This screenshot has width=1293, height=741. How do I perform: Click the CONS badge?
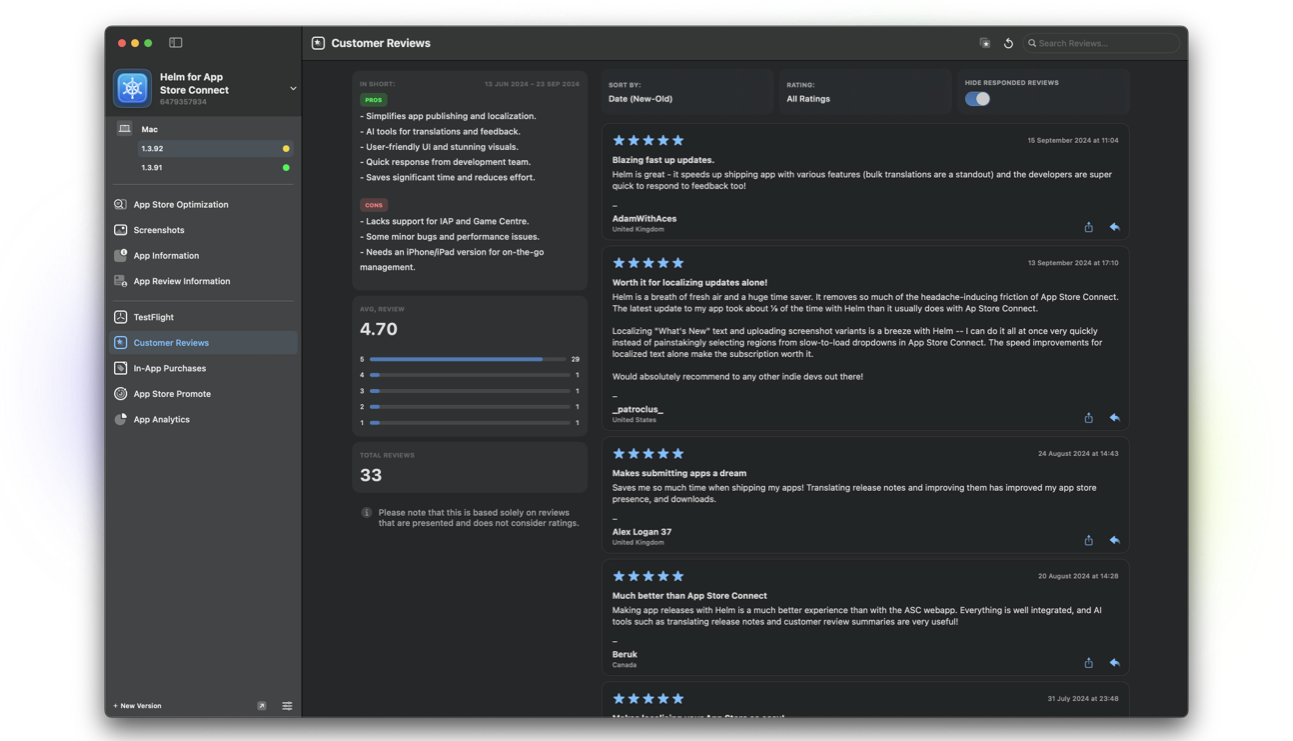(373, 205)
